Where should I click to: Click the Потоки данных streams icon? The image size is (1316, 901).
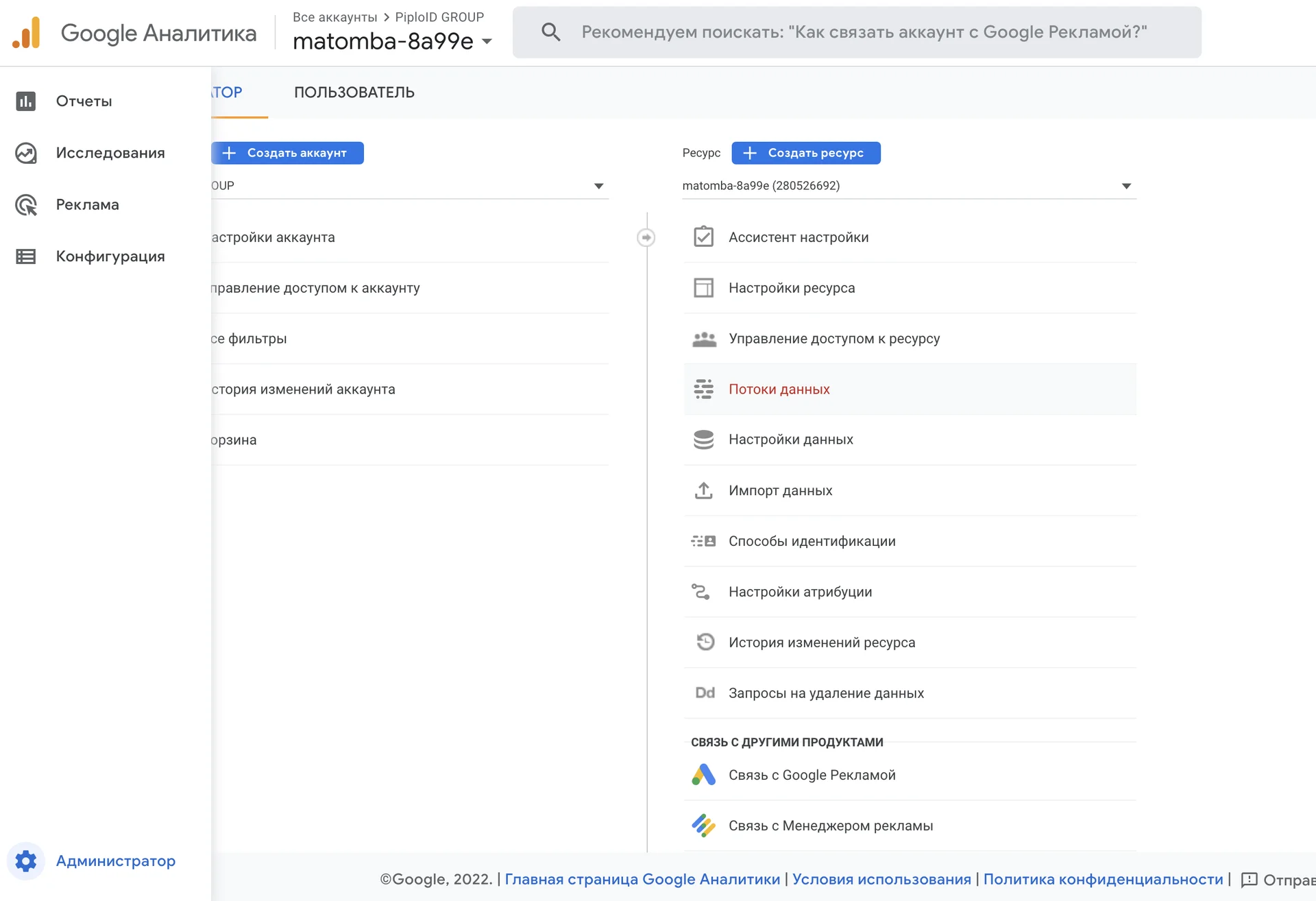[x=703, y=389]
